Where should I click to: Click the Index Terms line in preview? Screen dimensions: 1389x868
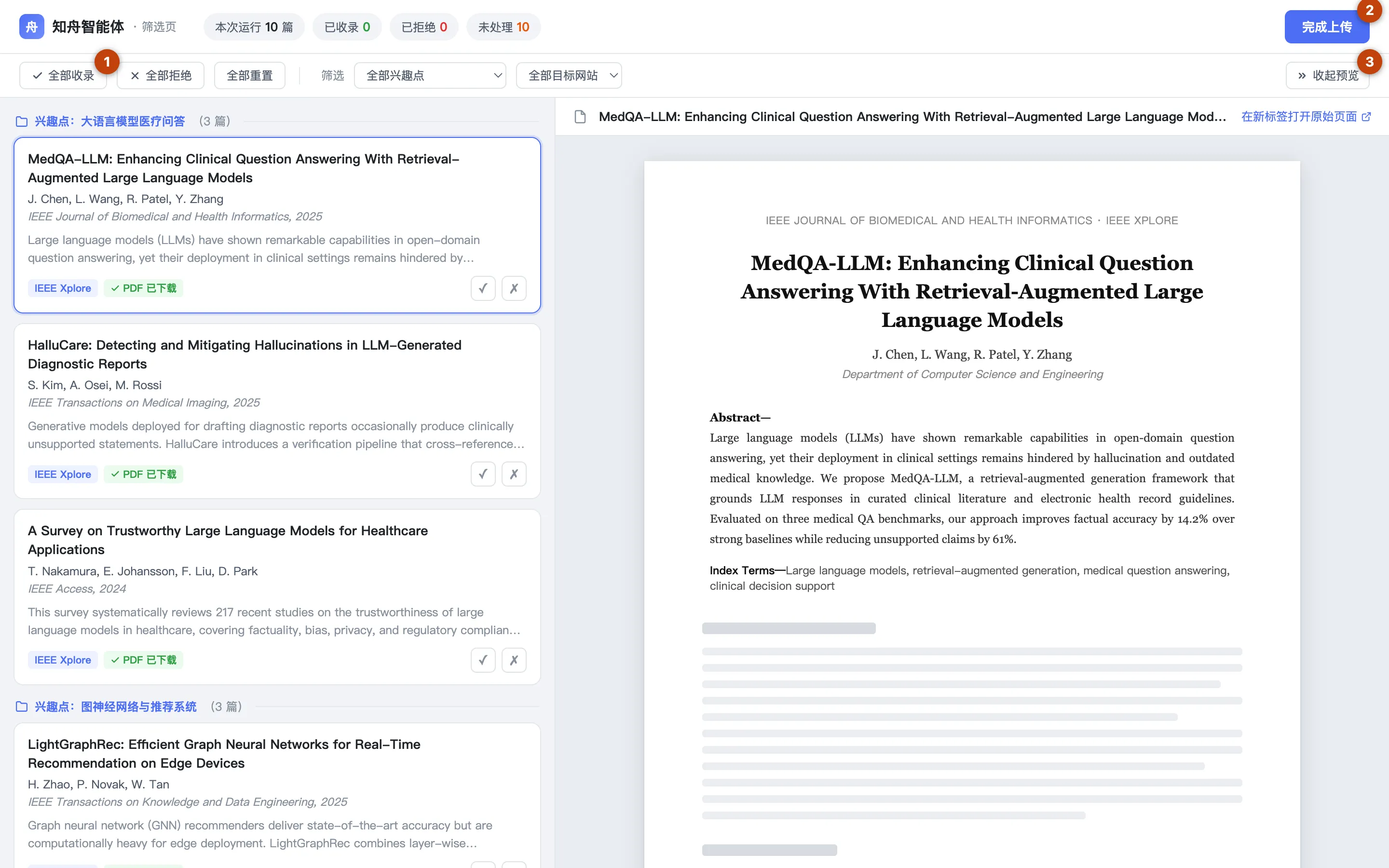[x=969, y=578]
